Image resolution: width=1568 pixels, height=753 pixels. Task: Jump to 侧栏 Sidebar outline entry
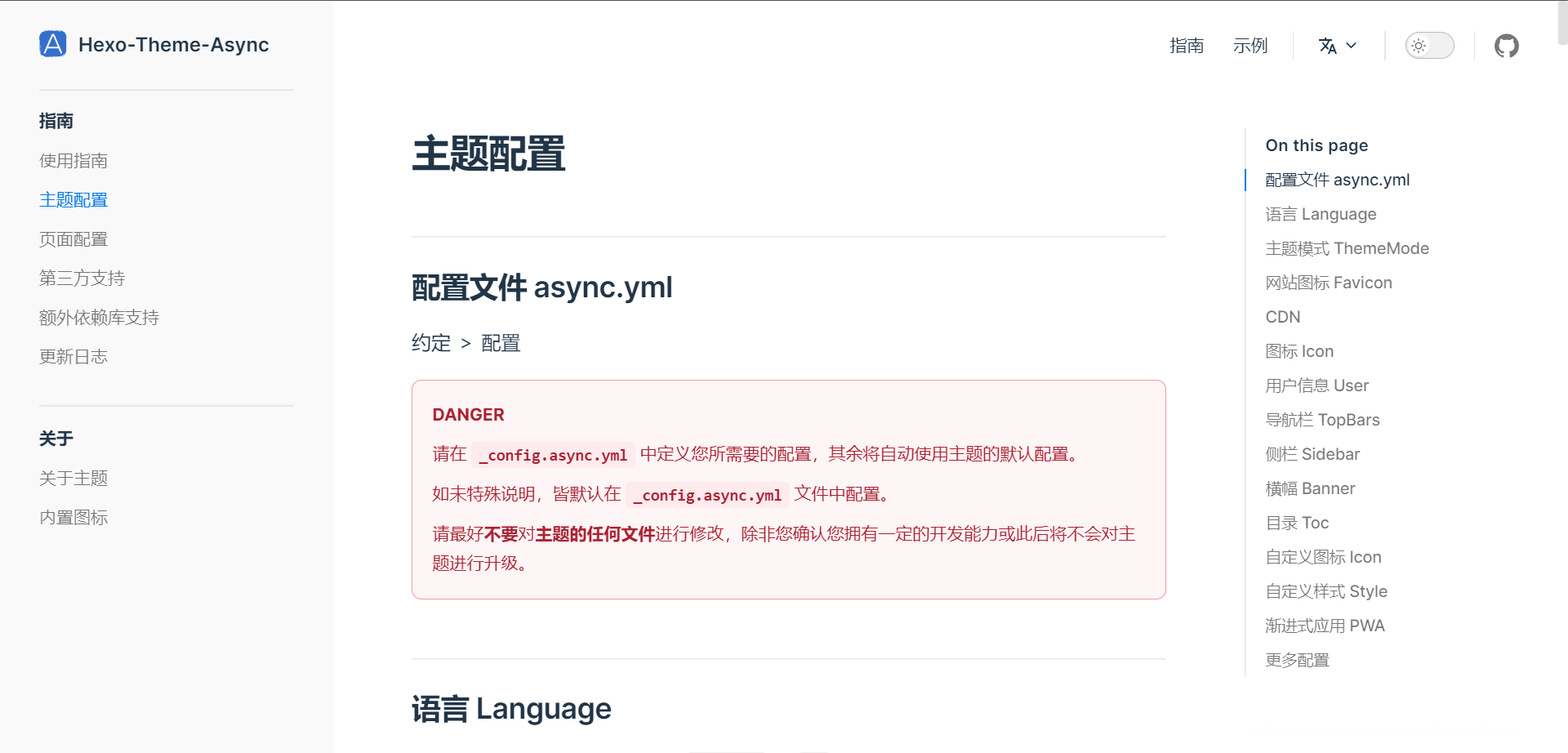coord(1312,454)
